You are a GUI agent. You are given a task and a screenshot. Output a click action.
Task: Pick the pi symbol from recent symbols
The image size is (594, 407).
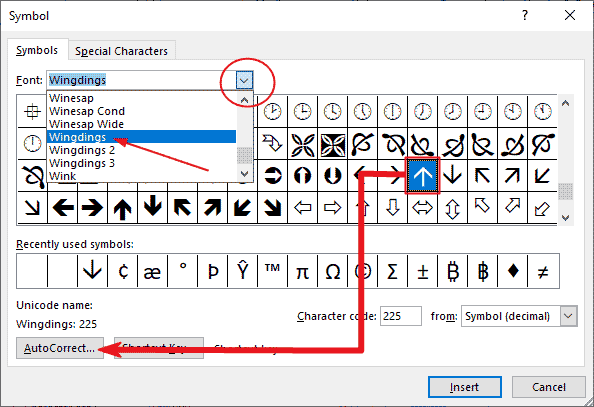302,272
